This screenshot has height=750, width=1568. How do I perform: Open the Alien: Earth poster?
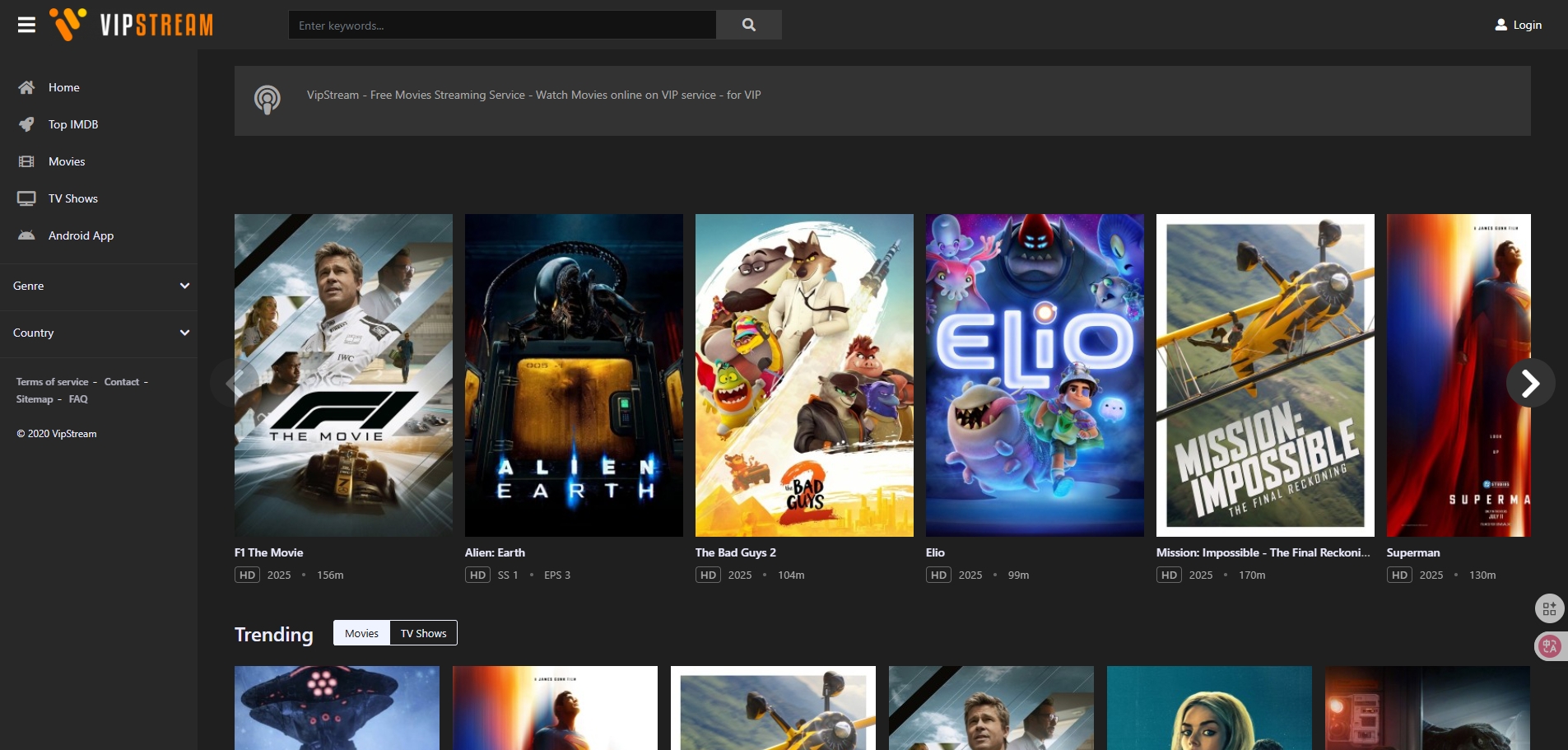coord(574,375)
